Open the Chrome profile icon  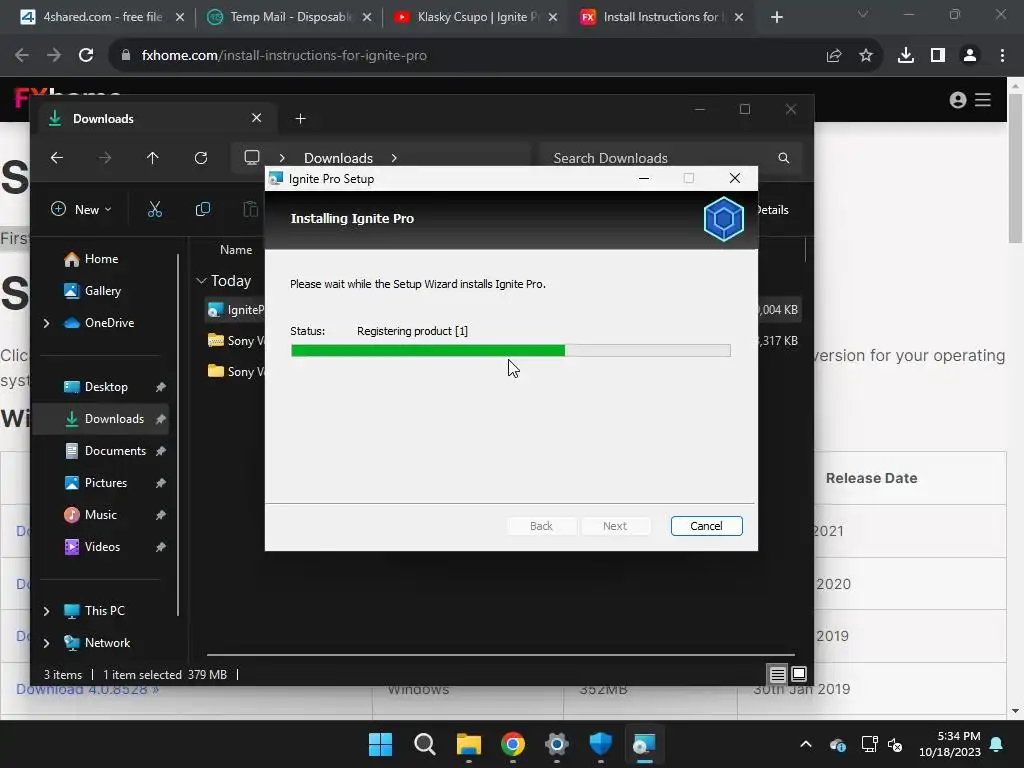(970, 56)
